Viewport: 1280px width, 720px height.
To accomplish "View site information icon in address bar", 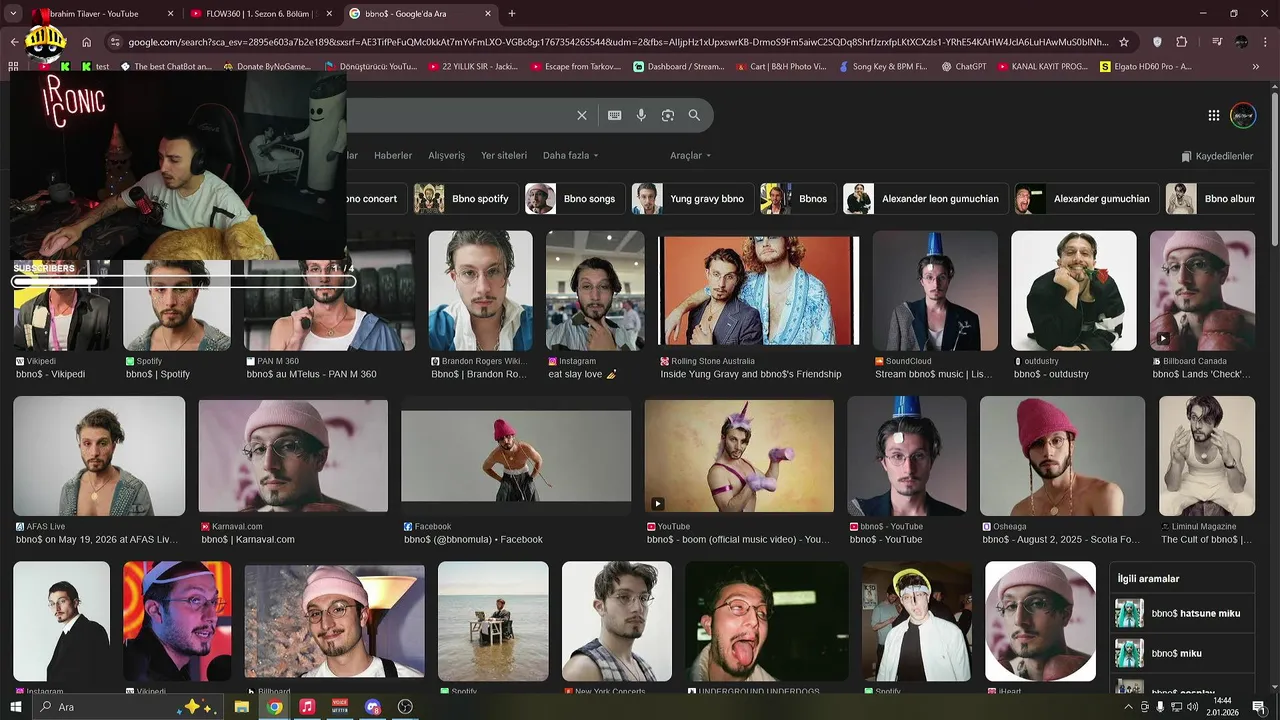I will click(115, 42).
